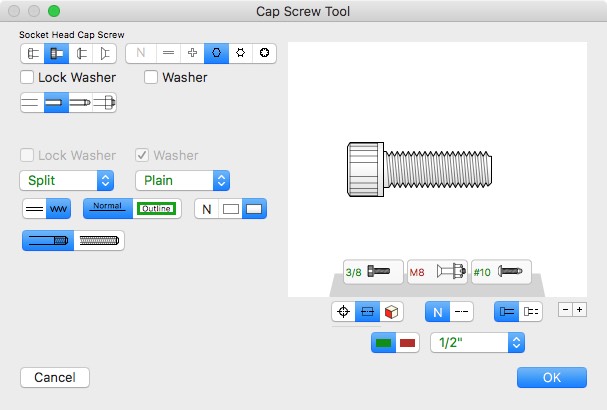This screenshot has width=607, height=410.
Task: Select the threaded (wavy) thread display icon
Action: [59, 209]
